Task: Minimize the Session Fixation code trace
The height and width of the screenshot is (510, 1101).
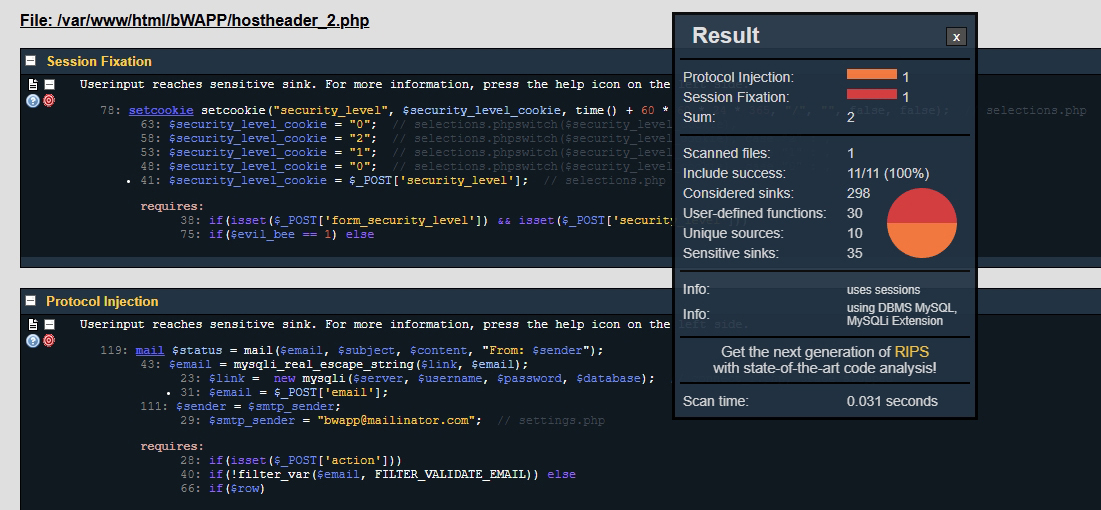Action: coord(49,85)
